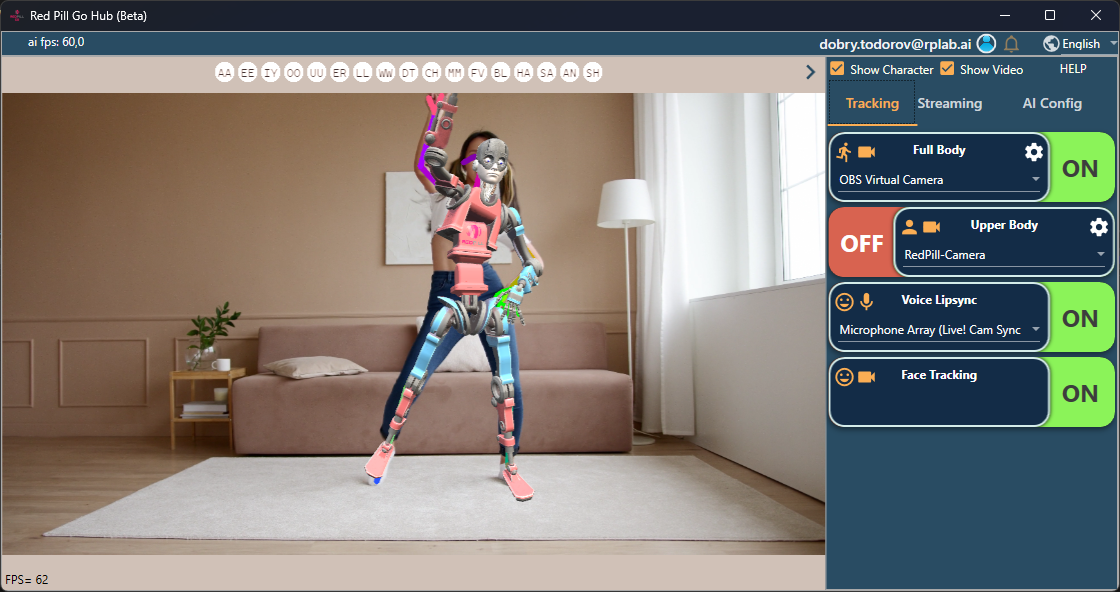
Task: Expand the Microphone Array device dropdown
Action: (x=940, y=330)
